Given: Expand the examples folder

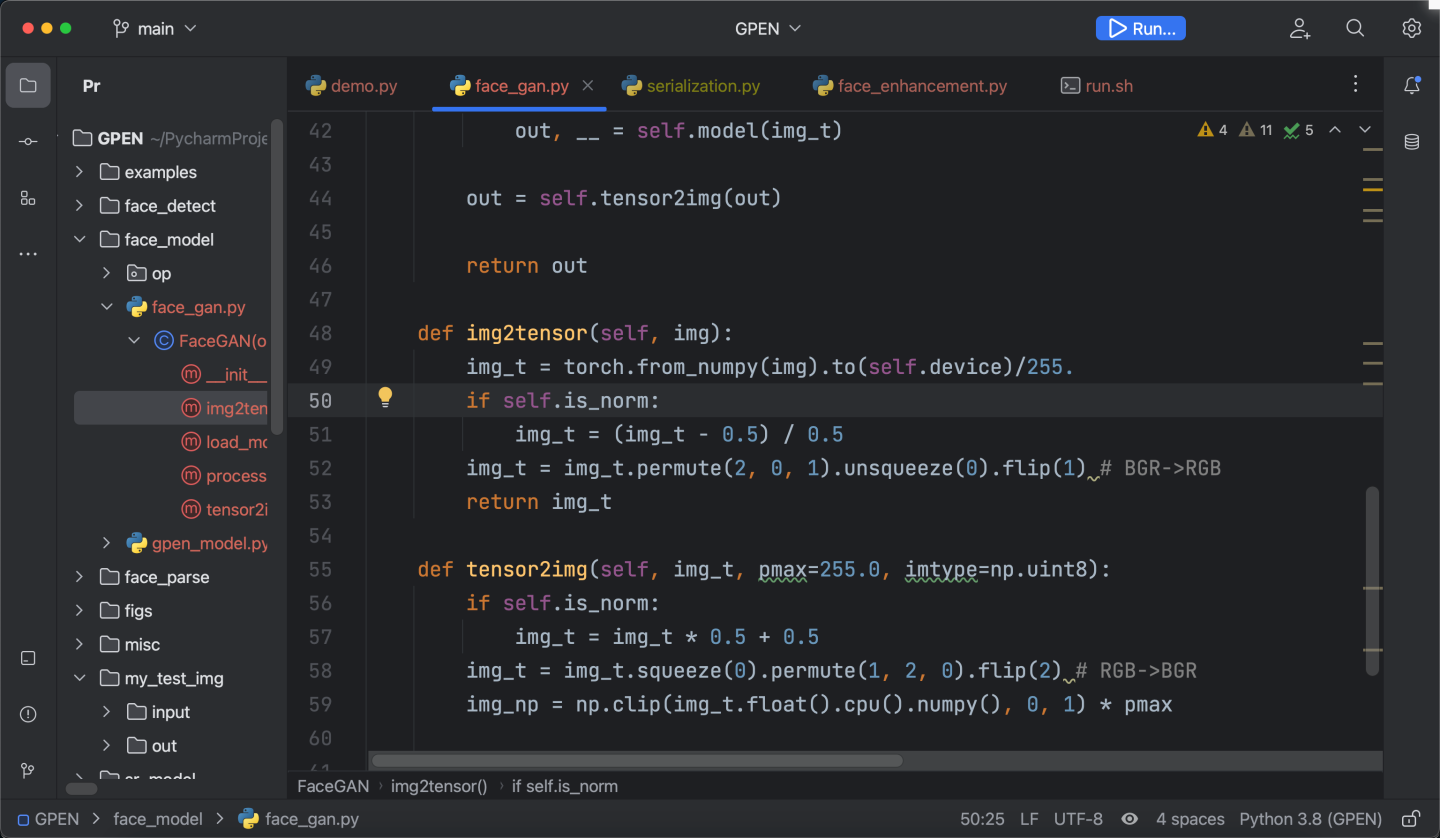Looking at the screenshot, I should 79,171.
